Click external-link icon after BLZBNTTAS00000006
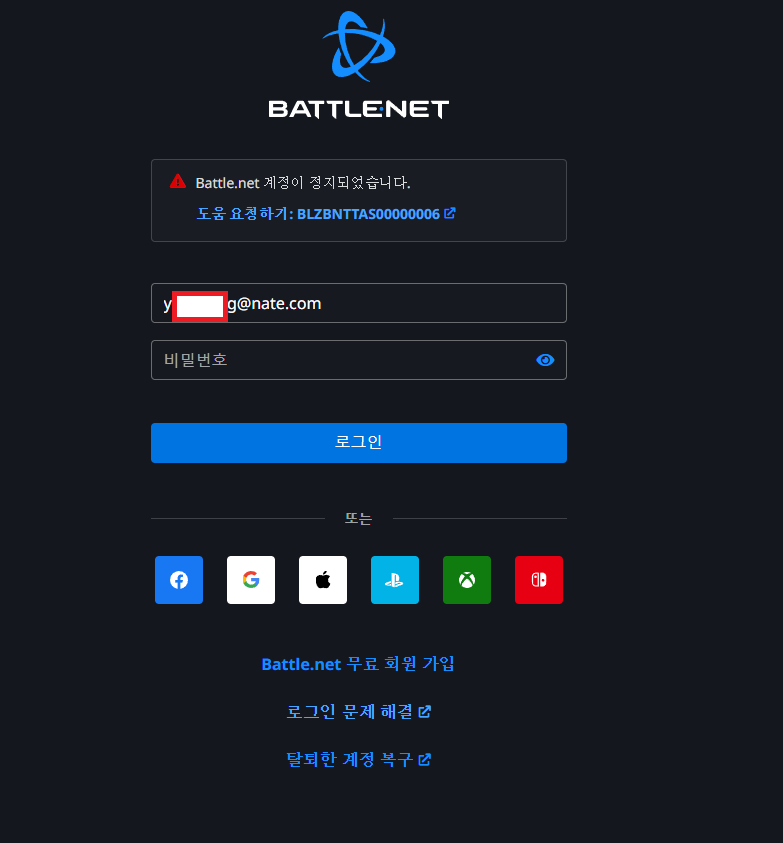783x843 pixels. 450,213
